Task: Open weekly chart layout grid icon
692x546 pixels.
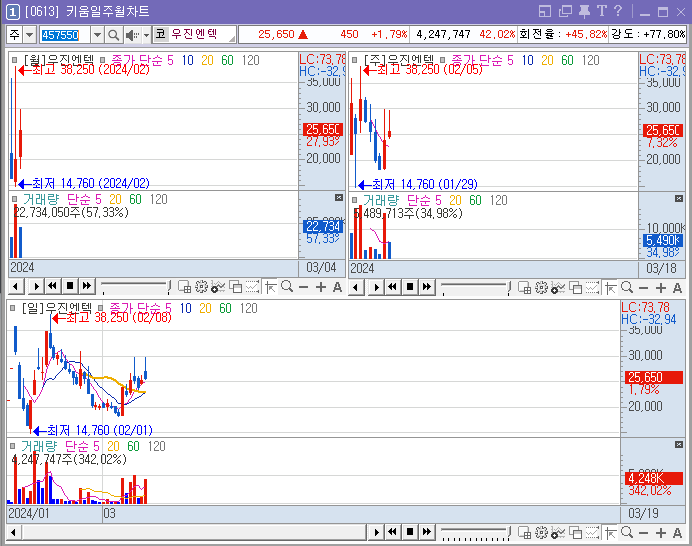Action: click(524, 288)
